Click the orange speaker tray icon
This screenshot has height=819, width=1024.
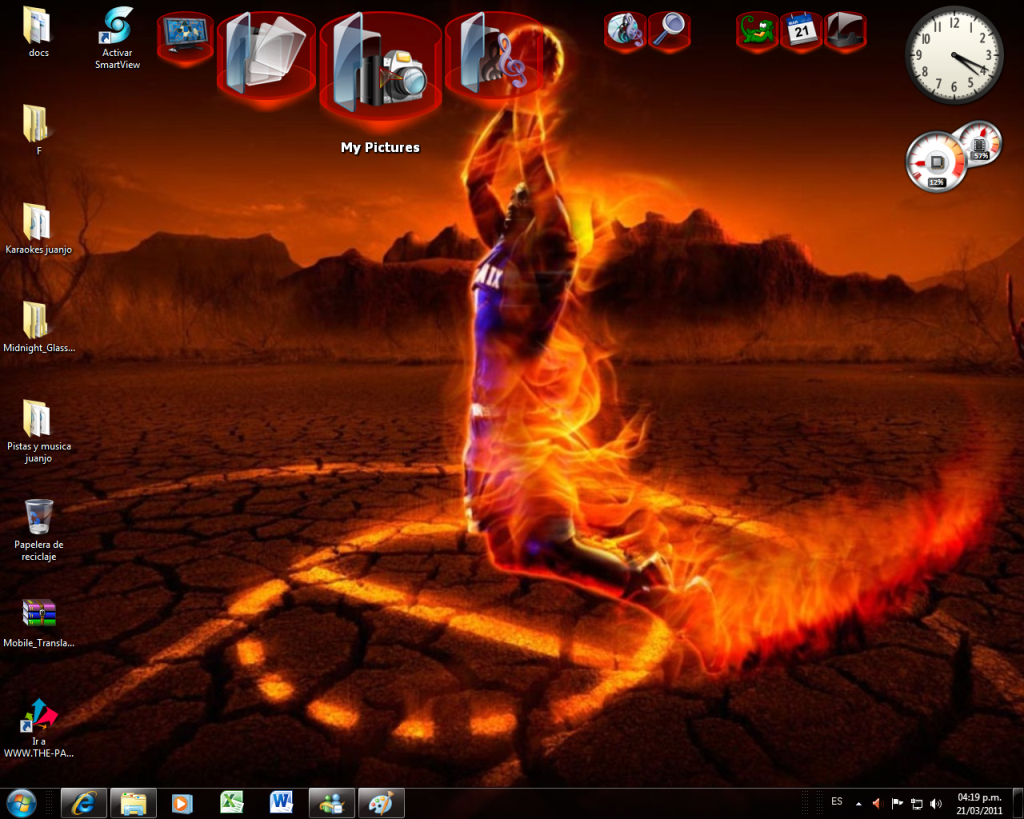point(877,803)
